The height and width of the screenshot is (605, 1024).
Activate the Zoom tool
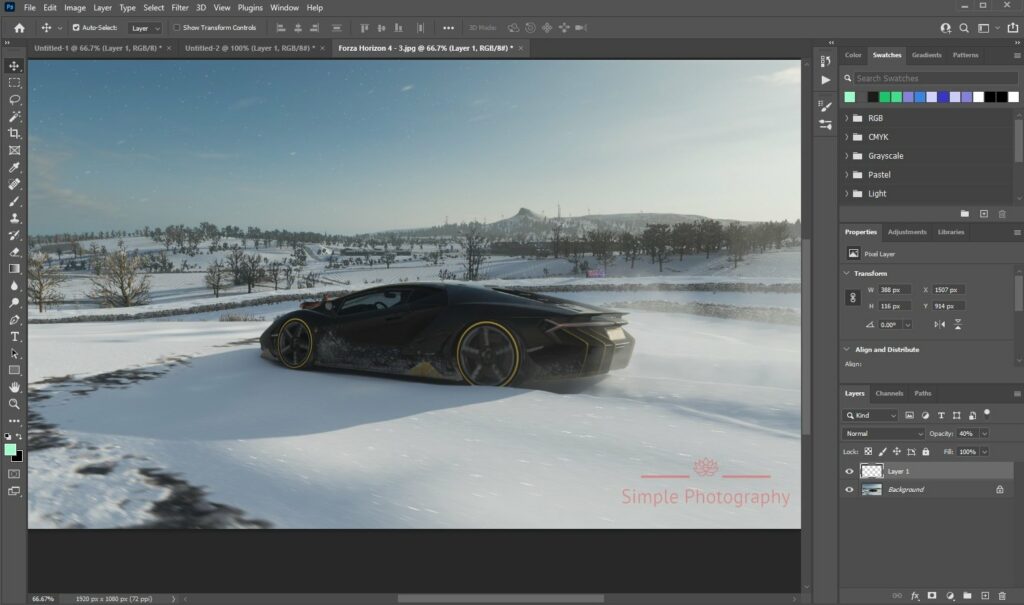click(x=14, y=404)
